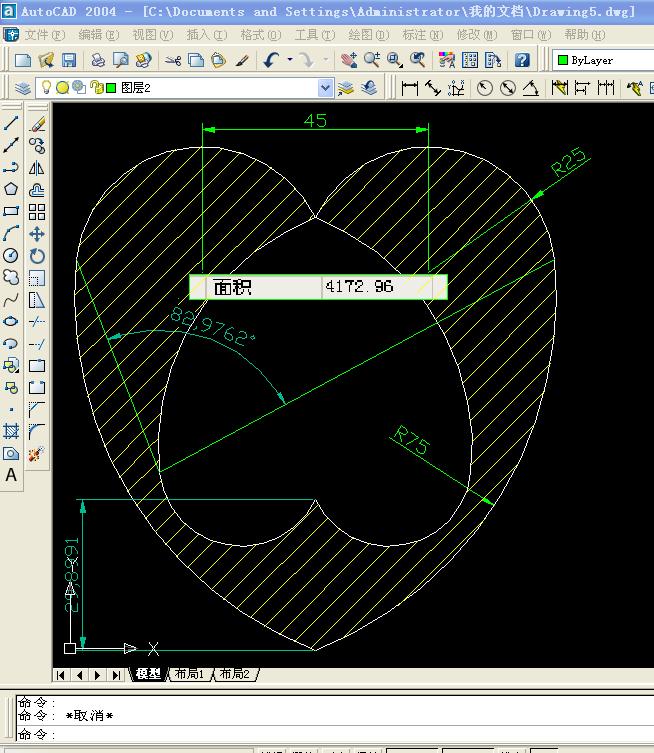654x753 pixels.
Task: Open the 修改(M) menu
Action: (x=477, y=35)
